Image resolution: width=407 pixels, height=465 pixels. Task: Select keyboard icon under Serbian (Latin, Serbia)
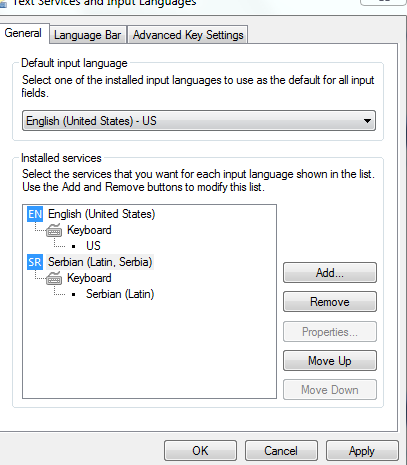click(54, 278)
